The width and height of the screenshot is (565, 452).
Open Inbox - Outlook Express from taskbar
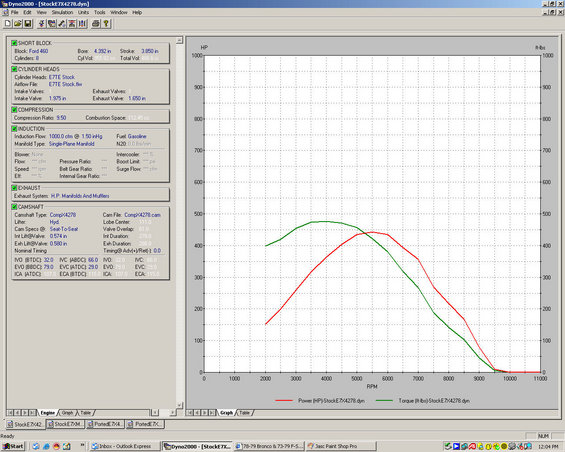point(125,446)
